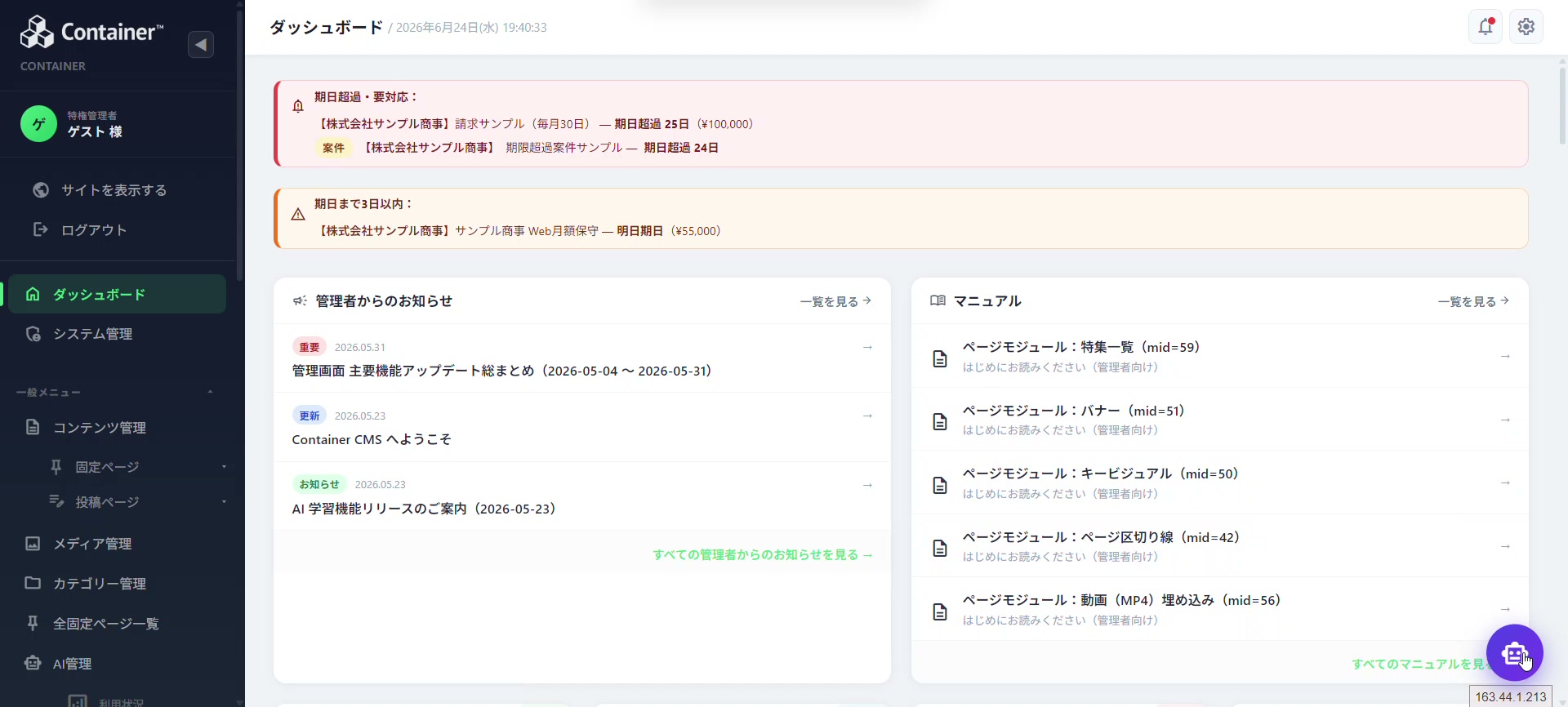Click the sidebar vertical scrollbar
The height and width of the screenshot is (707, 1568).
[239, 145]
